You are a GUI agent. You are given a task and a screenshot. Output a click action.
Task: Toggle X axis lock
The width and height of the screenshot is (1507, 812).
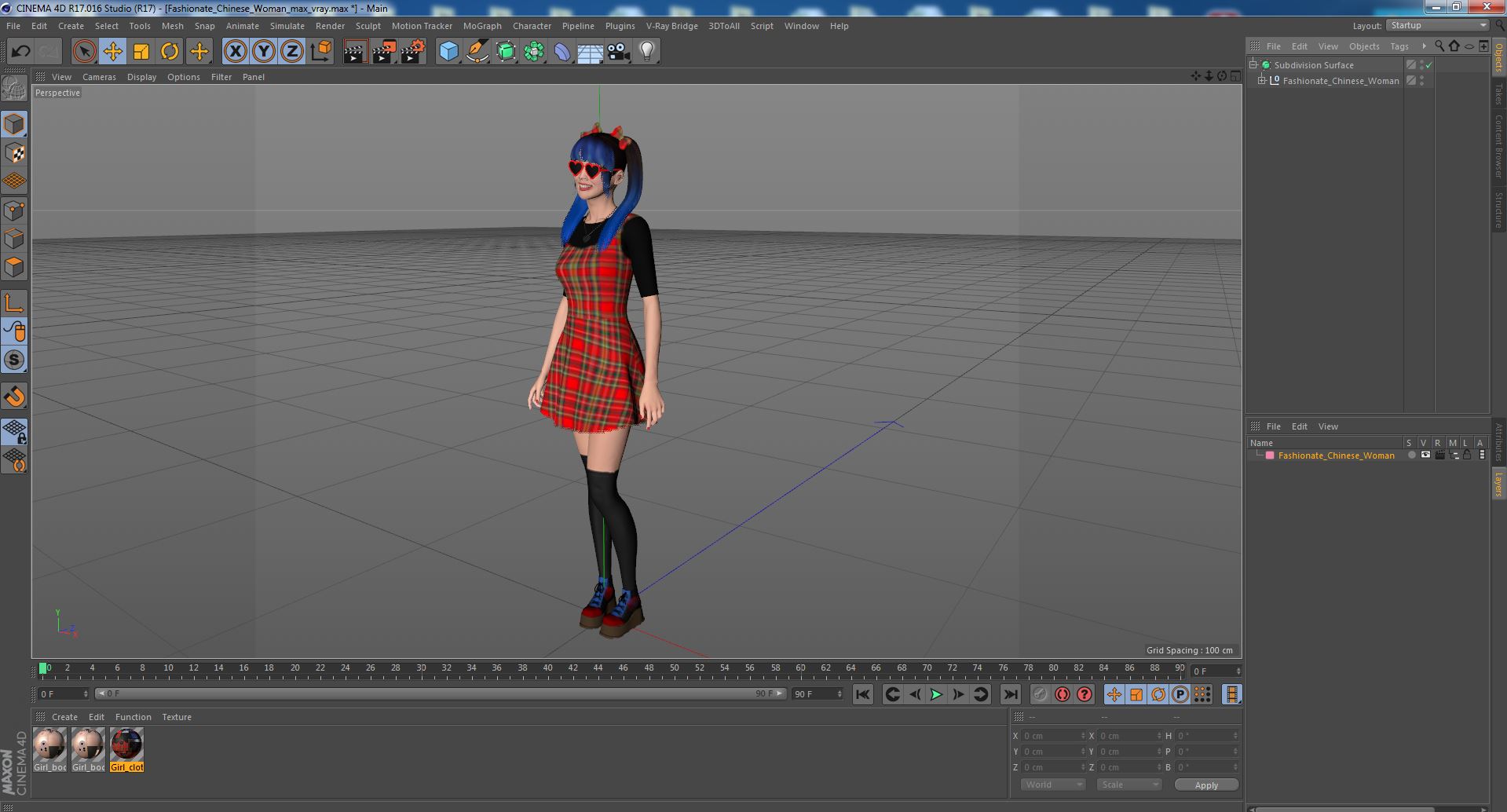(235, 52)
